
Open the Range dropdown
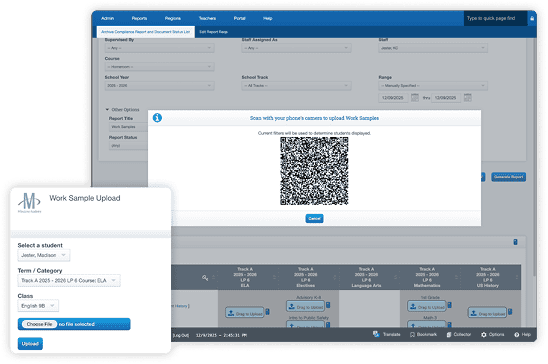click(433, 86)
